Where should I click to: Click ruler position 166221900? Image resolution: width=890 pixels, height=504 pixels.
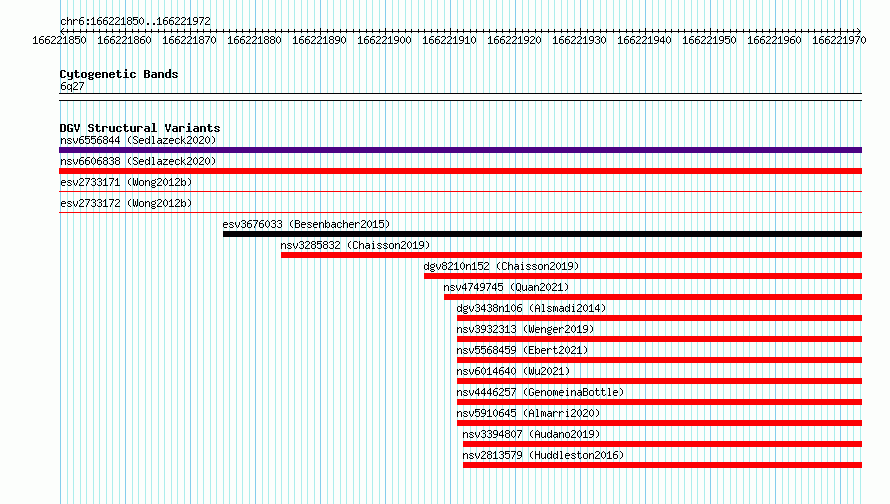click(x=384, y=40)
